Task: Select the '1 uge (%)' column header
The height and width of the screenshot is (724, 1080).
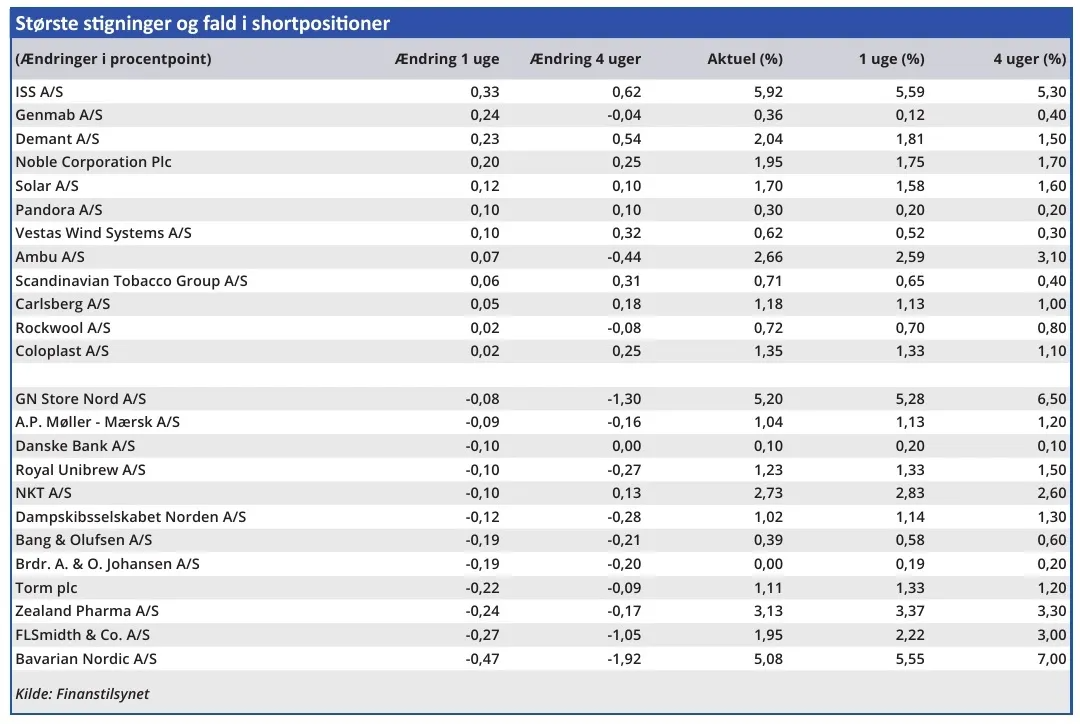Action: [x=891, y=59]
